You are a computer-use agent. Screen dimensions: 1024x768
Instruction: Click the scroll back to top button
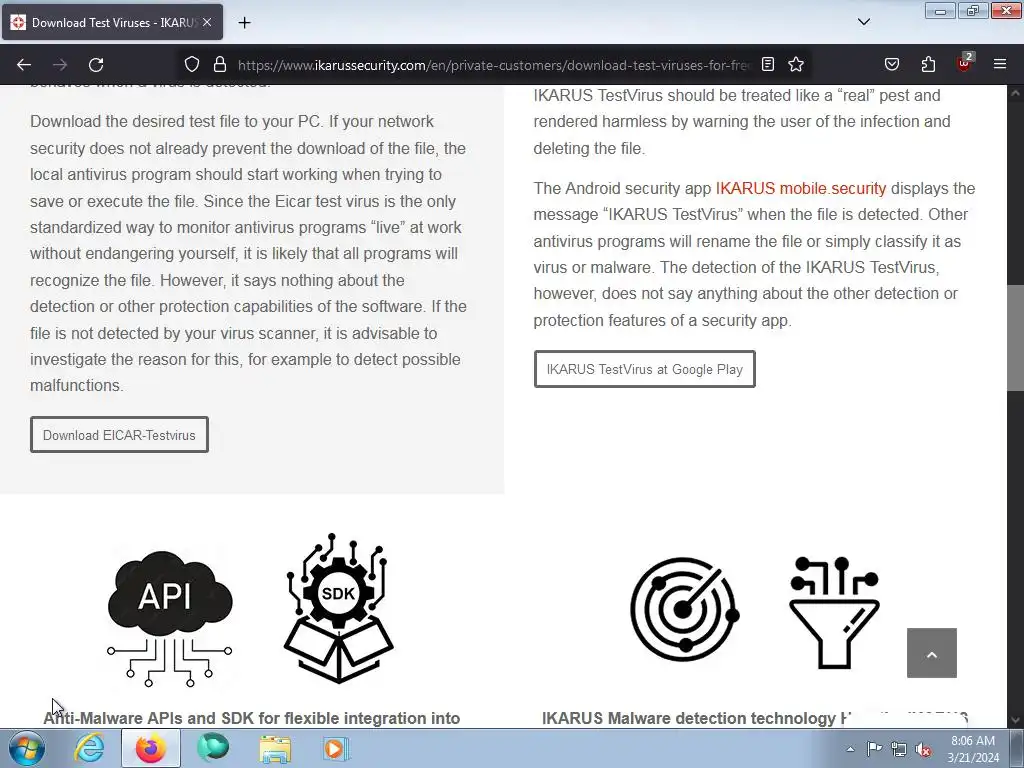point(931,653)
